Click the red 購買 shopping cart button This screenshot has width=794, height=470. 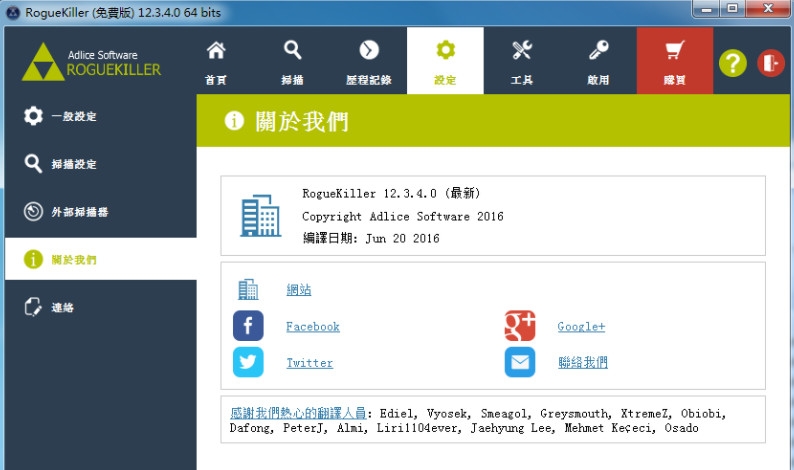tap(674, 61)
